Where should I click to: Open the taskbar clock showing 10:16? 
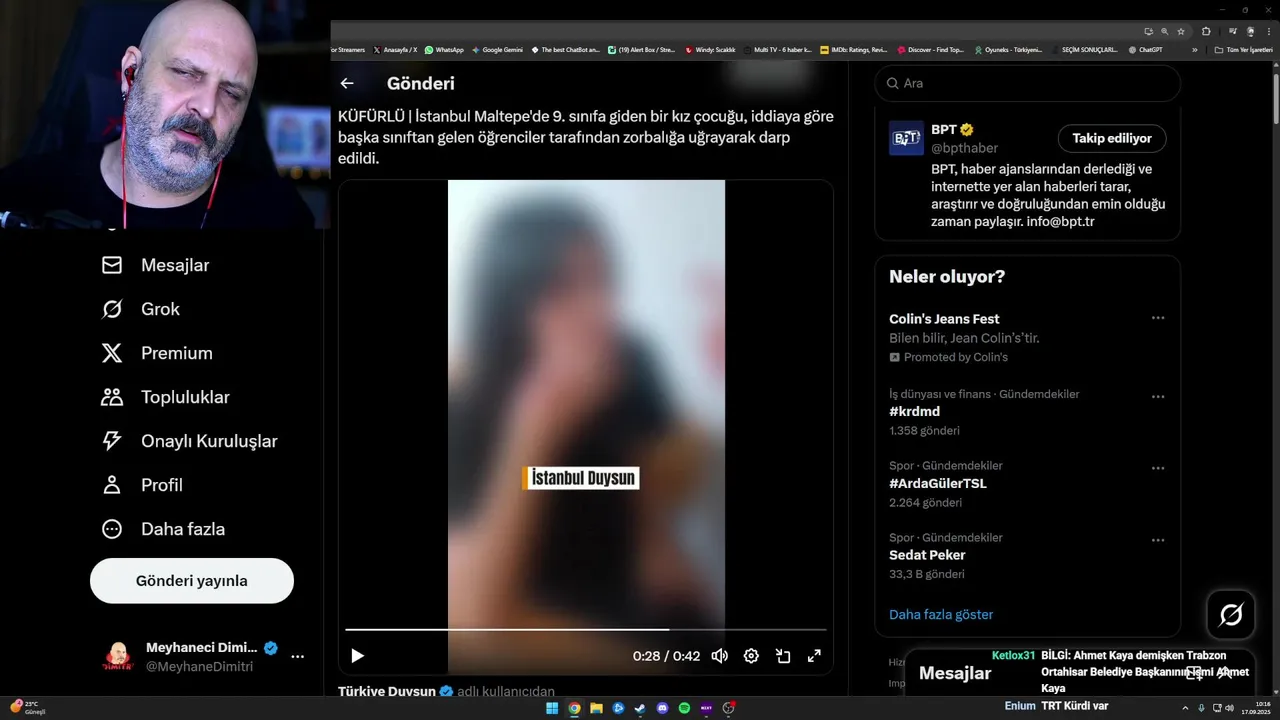[1257, 708]
